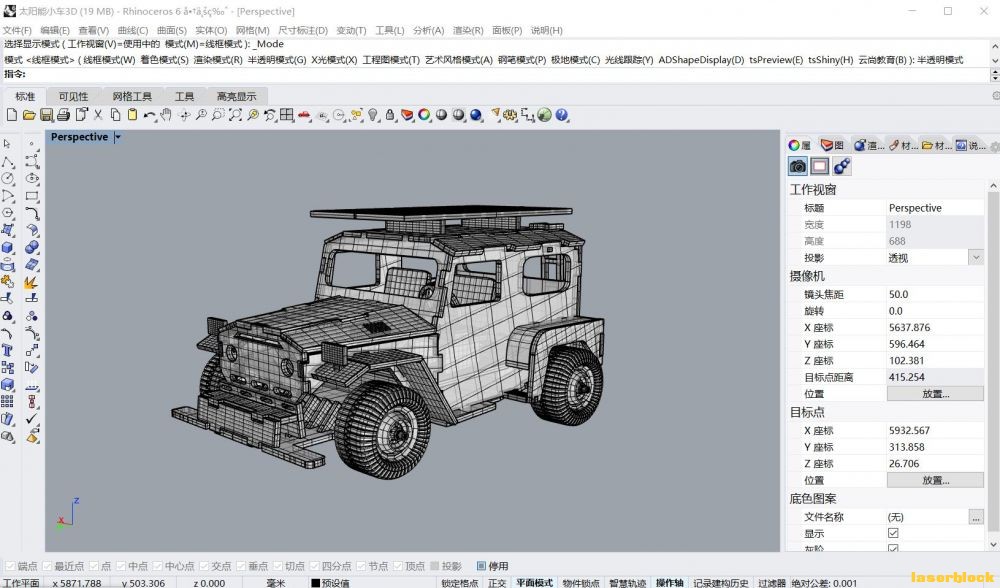Toggle the 端点 endpoint osnap checkbox
Screen dimensions: 1000x588
click(x=10, y=566)
